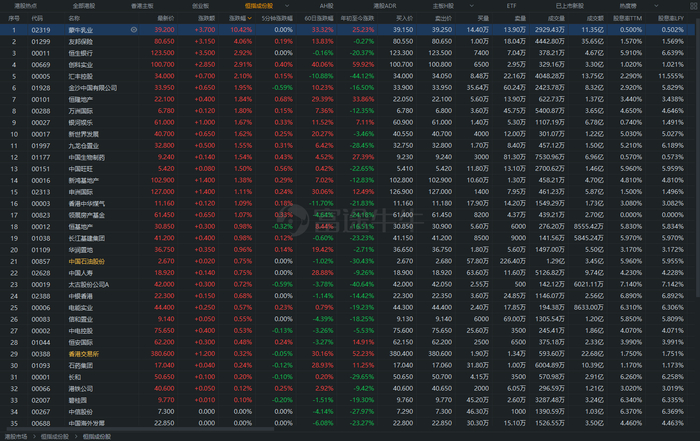Switch to the 港股热点 tab
This screenshot has height=441, width=700.
(x=25, y=6)
